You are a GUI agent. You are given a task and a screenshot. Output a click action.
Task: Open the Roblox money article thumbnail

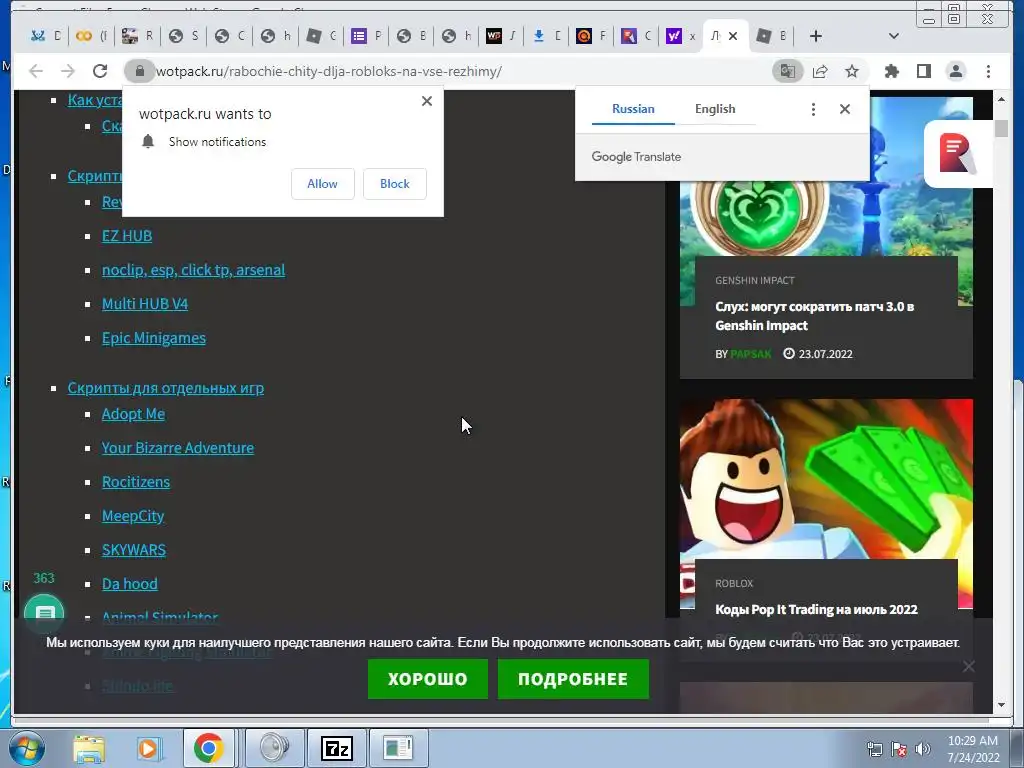(826, 479)
